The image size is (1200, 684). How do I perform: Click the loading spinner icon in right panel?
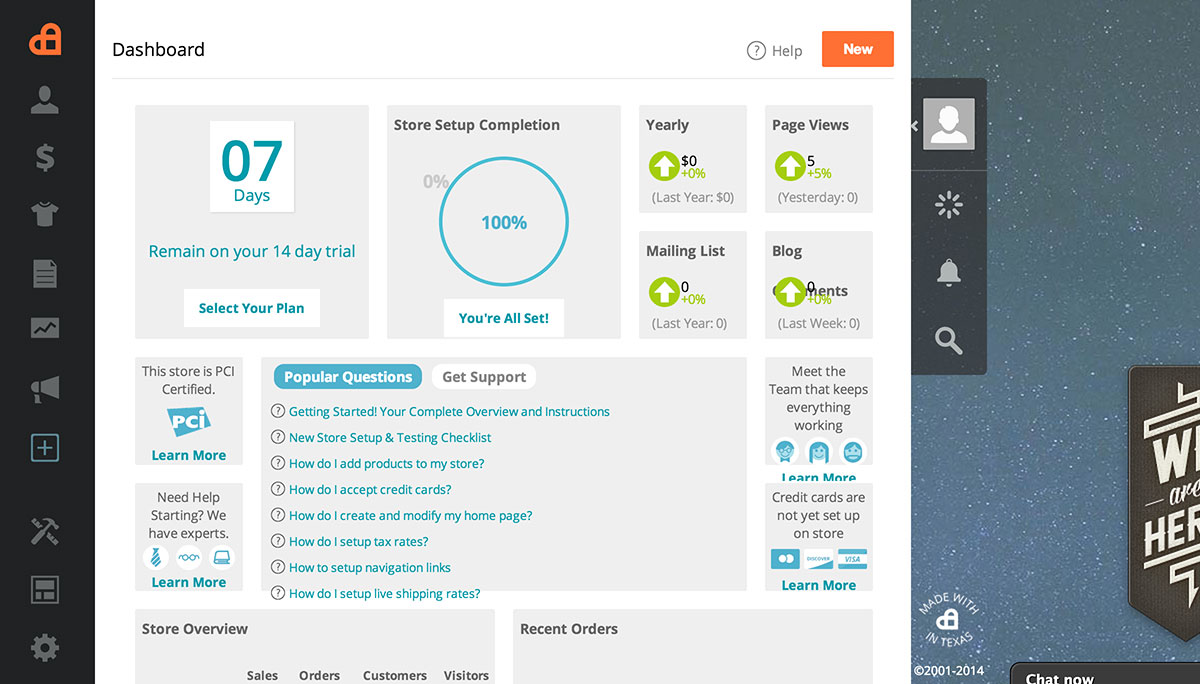948,206
